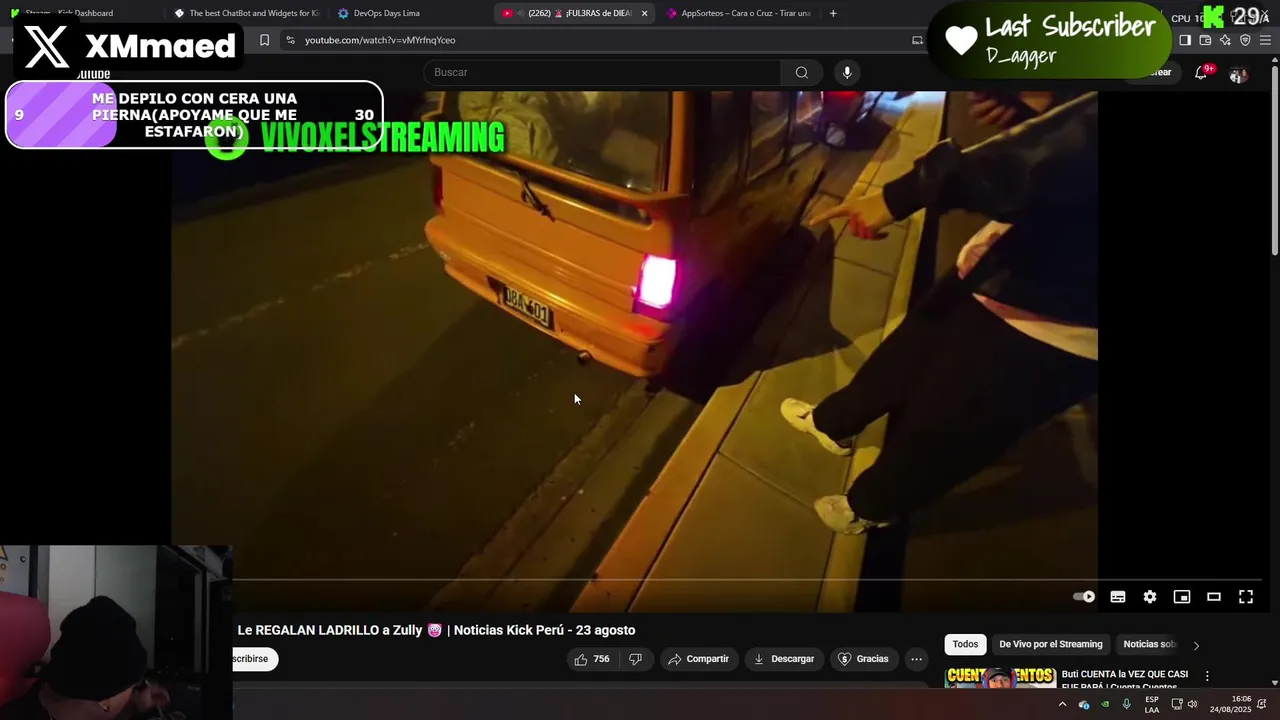Select the Todos filter chip
Screen dimensions: 1280x720
[965, 645]
